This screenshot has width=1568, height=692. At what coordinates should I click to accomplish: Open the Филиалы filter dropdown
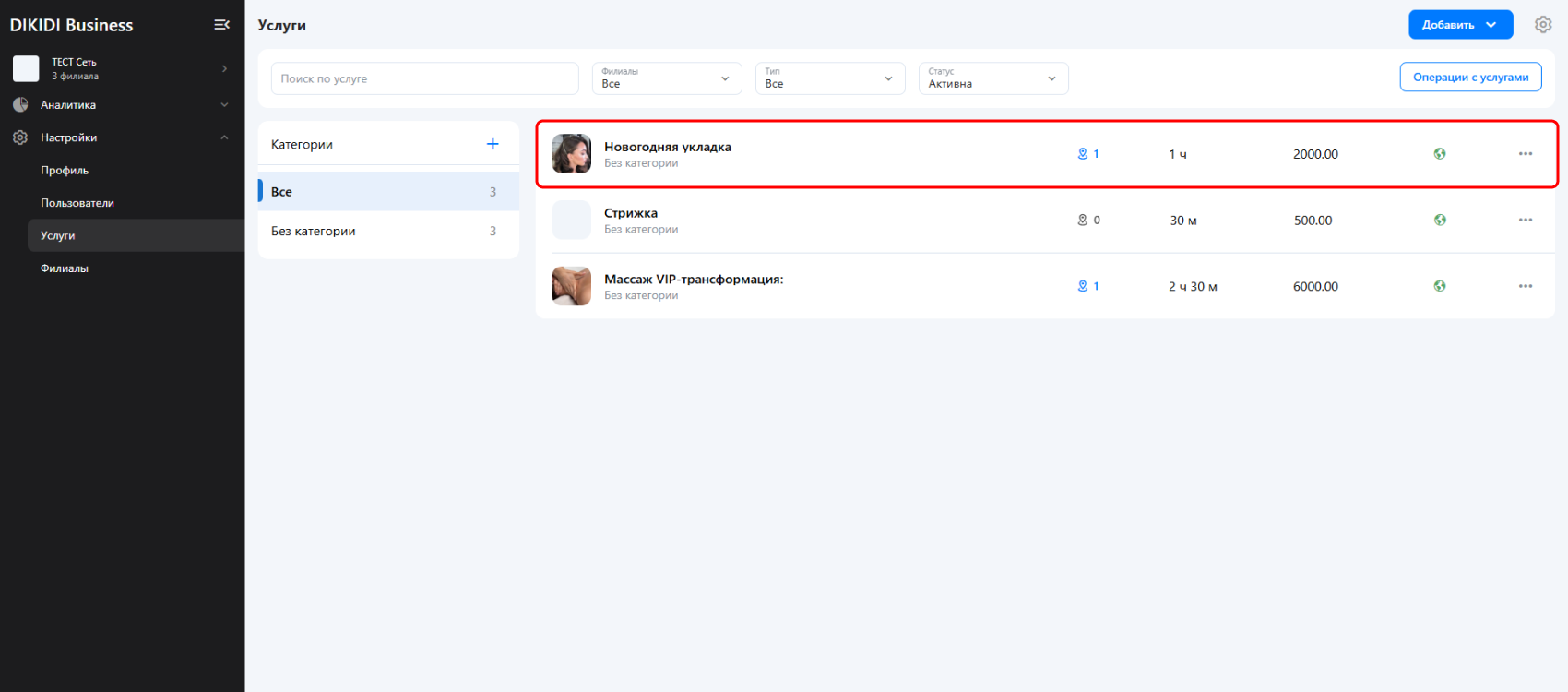666,78
